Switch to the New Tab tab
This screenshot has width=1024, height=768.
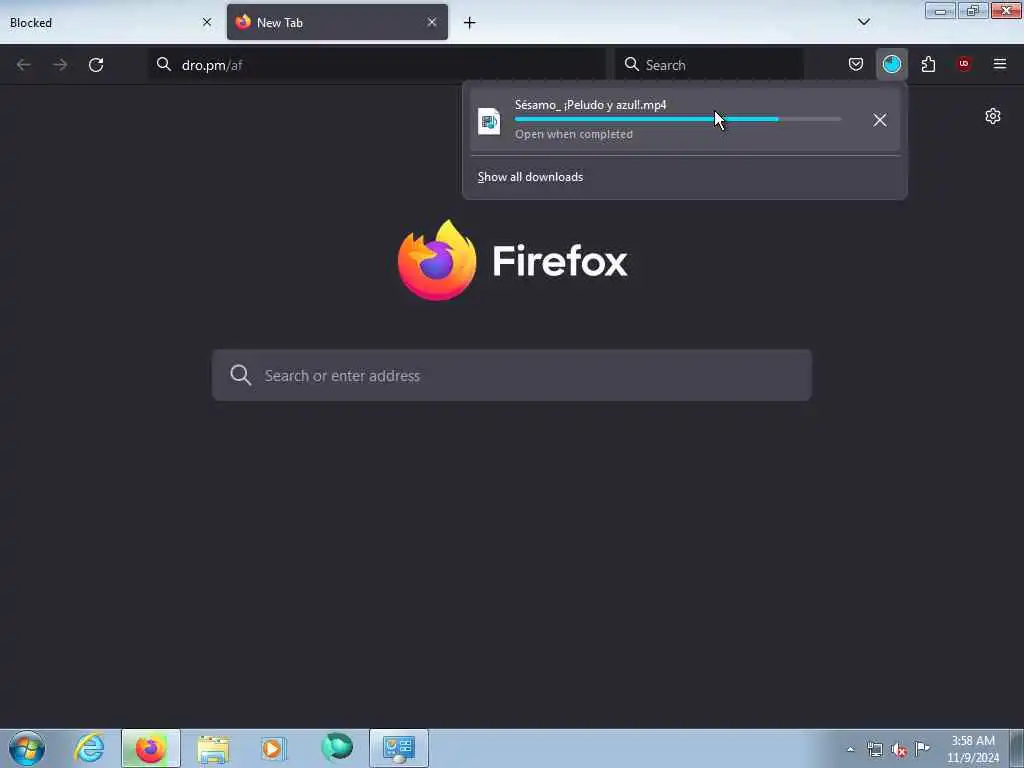click(x=337, y=22)
